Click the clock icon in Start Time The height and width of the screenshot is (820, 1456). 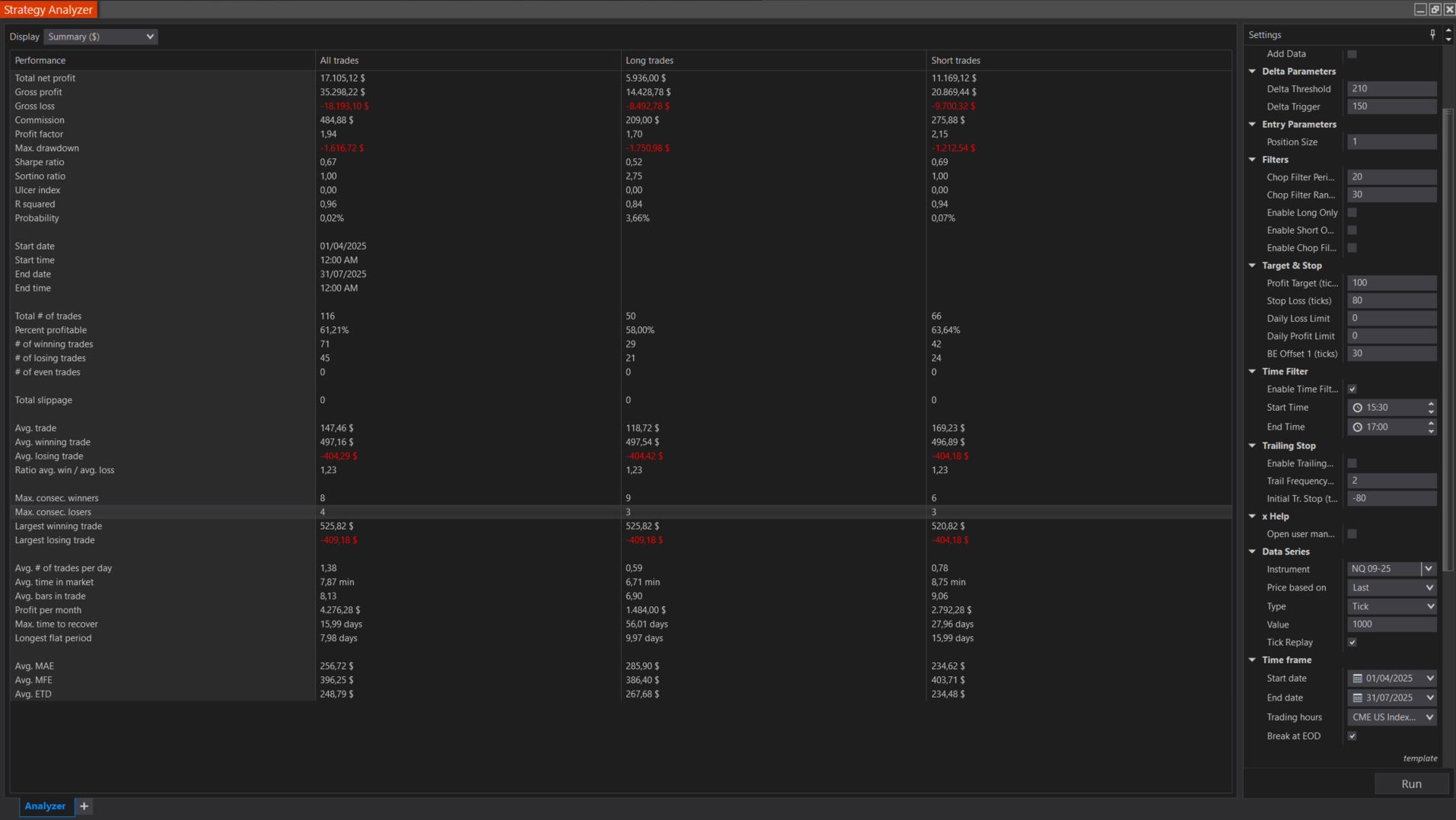(x=1357, y=408)
